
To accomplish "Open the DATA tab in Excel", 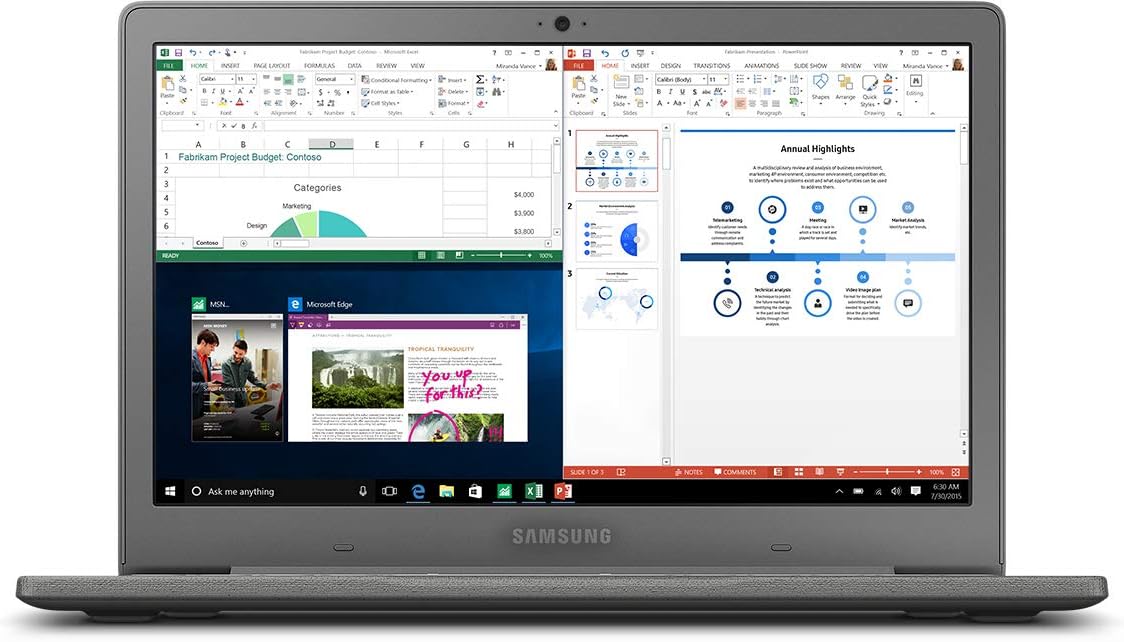I will (355, 66).
